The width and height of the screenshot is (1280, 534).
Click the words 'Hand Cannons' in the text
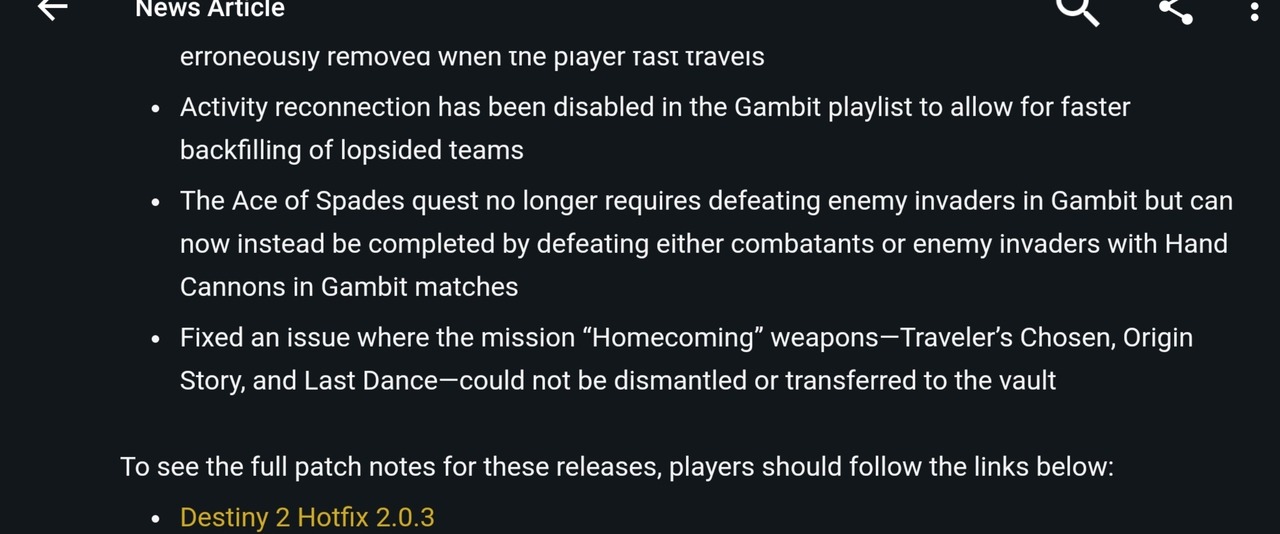tap(1195, 244)
